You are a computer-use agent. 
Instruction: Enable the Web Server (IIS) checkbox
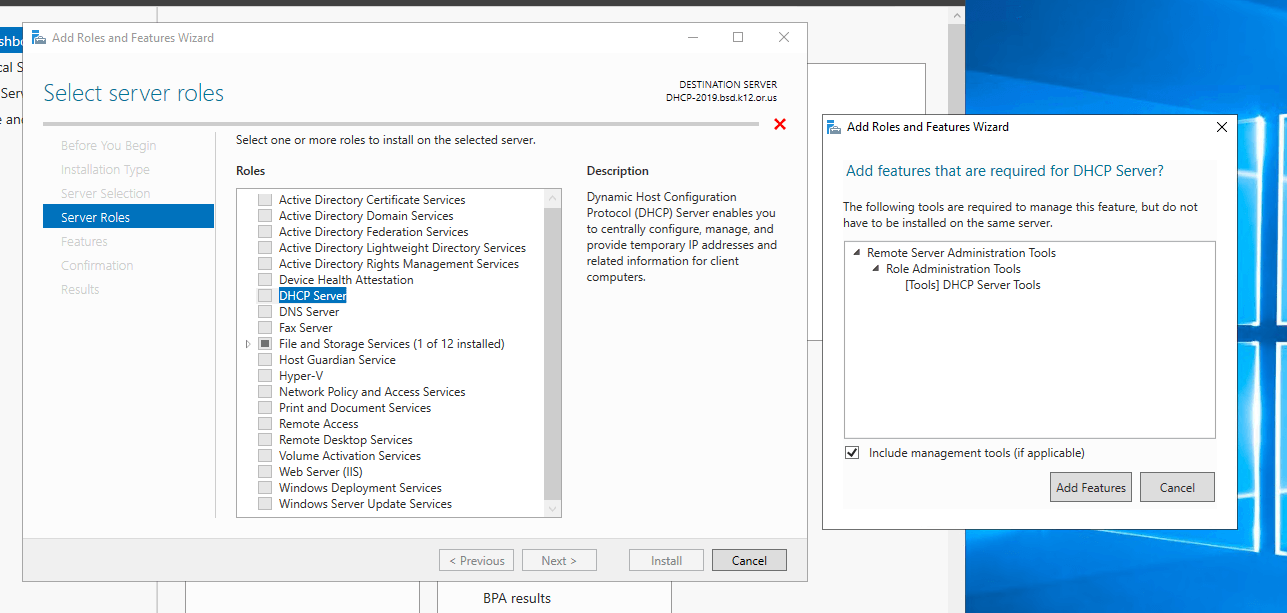pyautogui.click(x=265, y=472)
